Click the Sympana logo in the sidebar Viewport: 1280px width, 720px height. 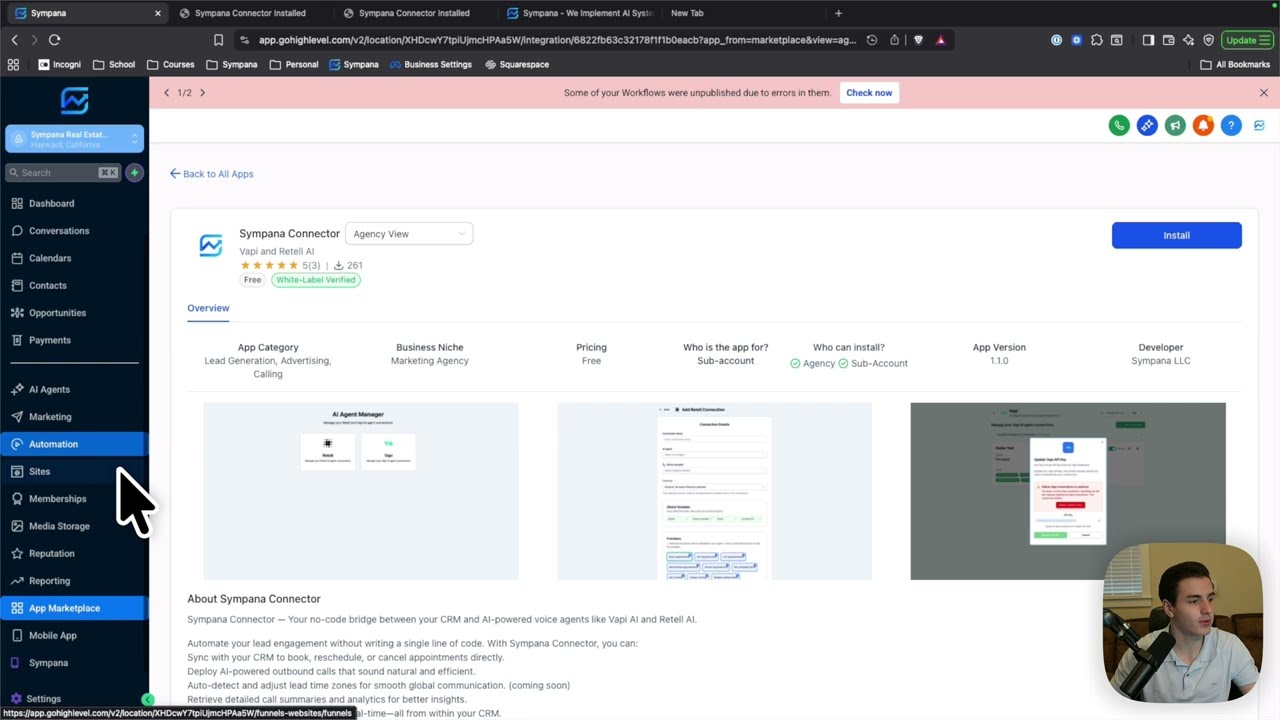[74, 100]
